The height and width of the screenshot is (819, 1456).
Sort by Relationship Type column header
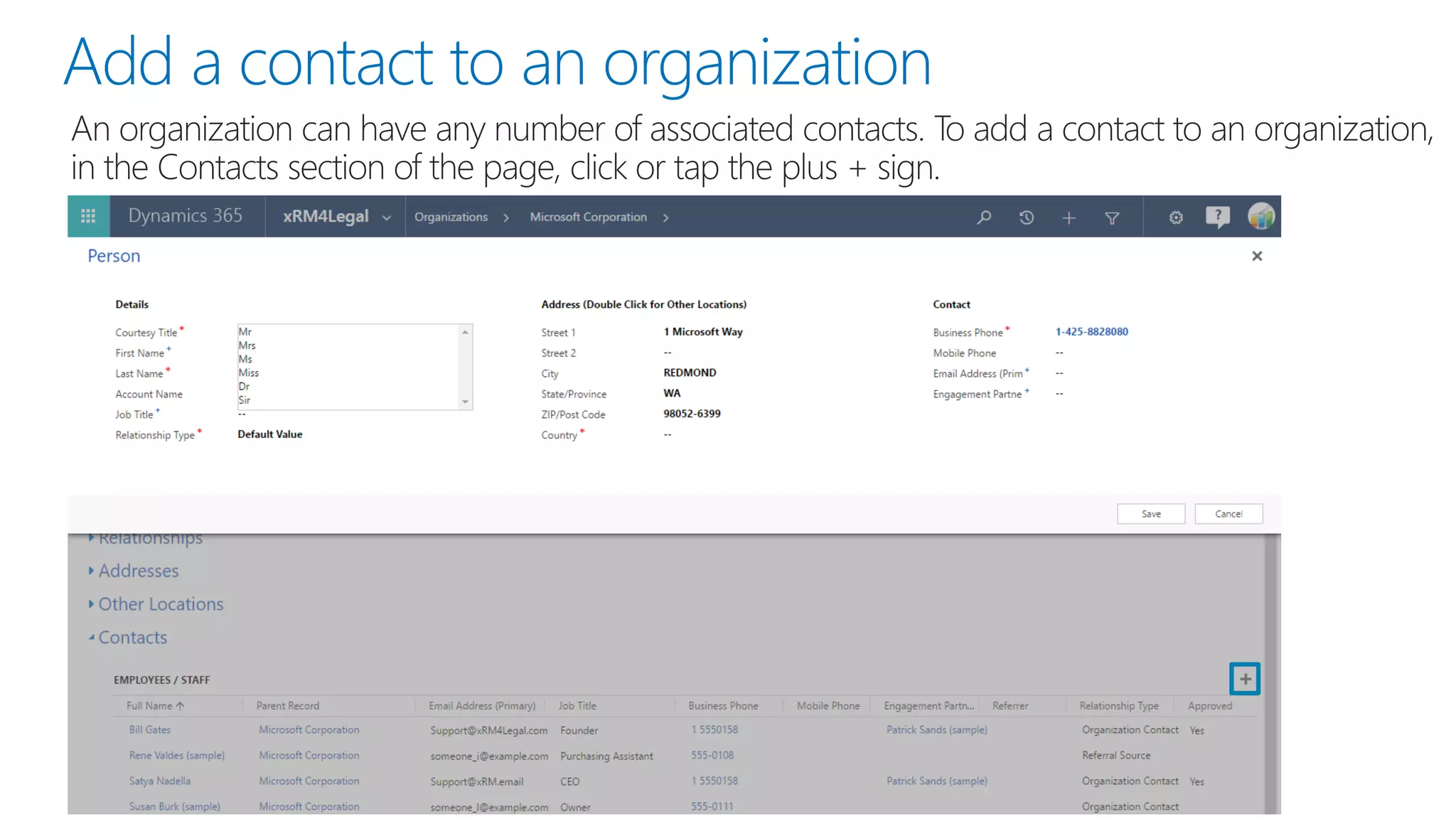pos(1119,706)
